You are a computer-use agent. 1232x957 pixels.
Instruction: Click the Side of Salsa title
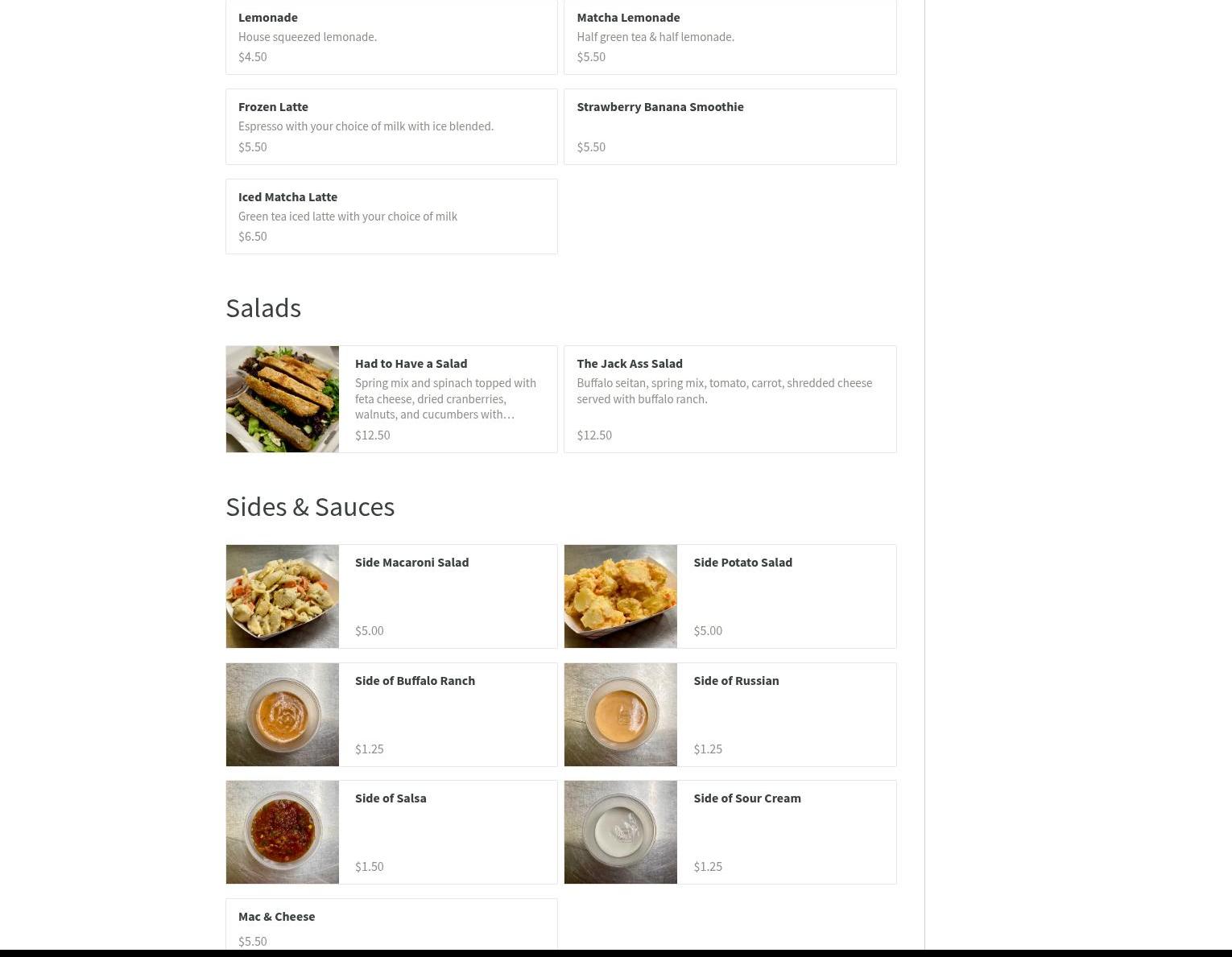(x=391, y=798)
